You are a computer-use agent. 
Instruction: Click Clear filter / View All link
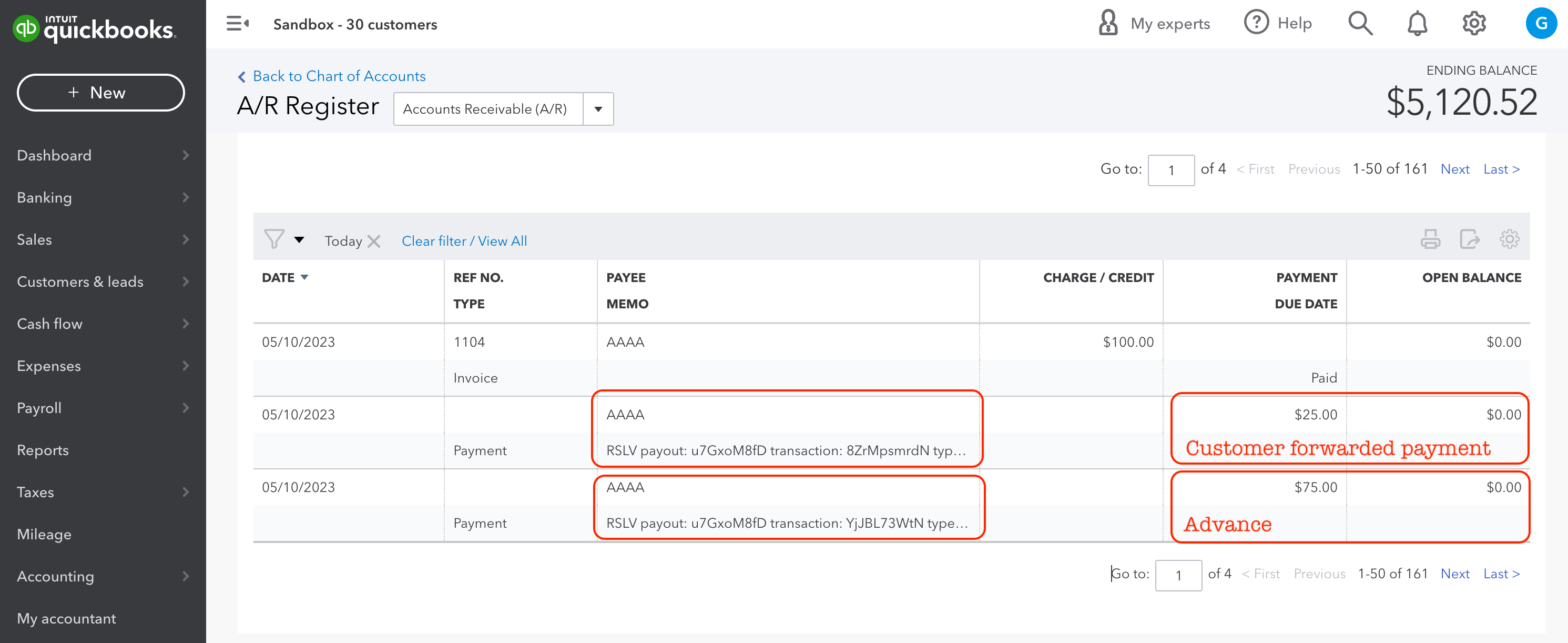coord(464,241)
